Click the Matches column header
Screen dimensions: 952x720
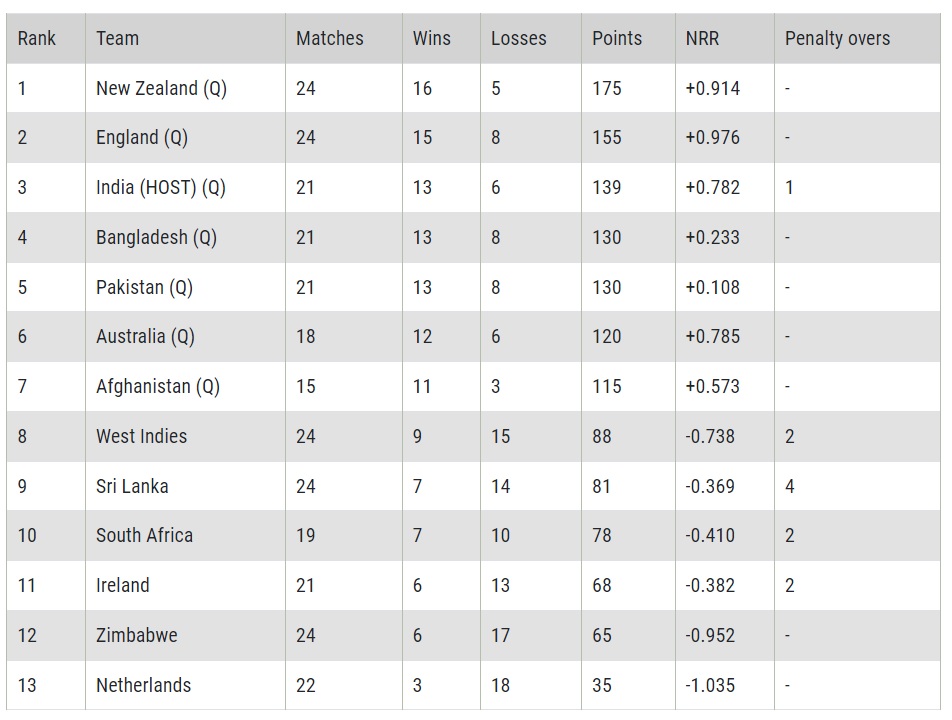[330, 38]
